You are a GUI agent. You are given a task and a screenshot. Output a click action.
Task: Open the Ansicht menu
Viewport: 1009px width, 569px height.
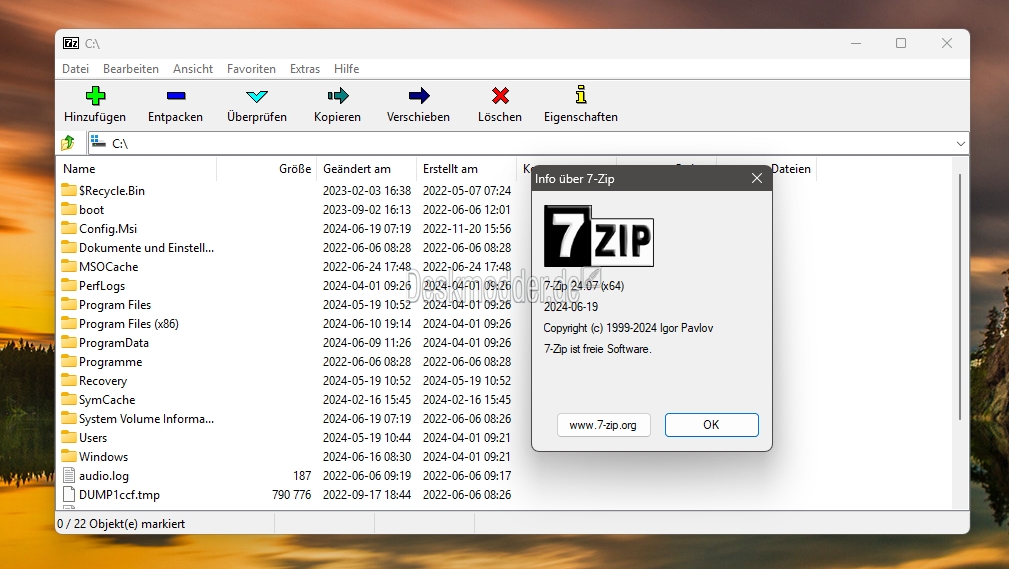[192, 69]
